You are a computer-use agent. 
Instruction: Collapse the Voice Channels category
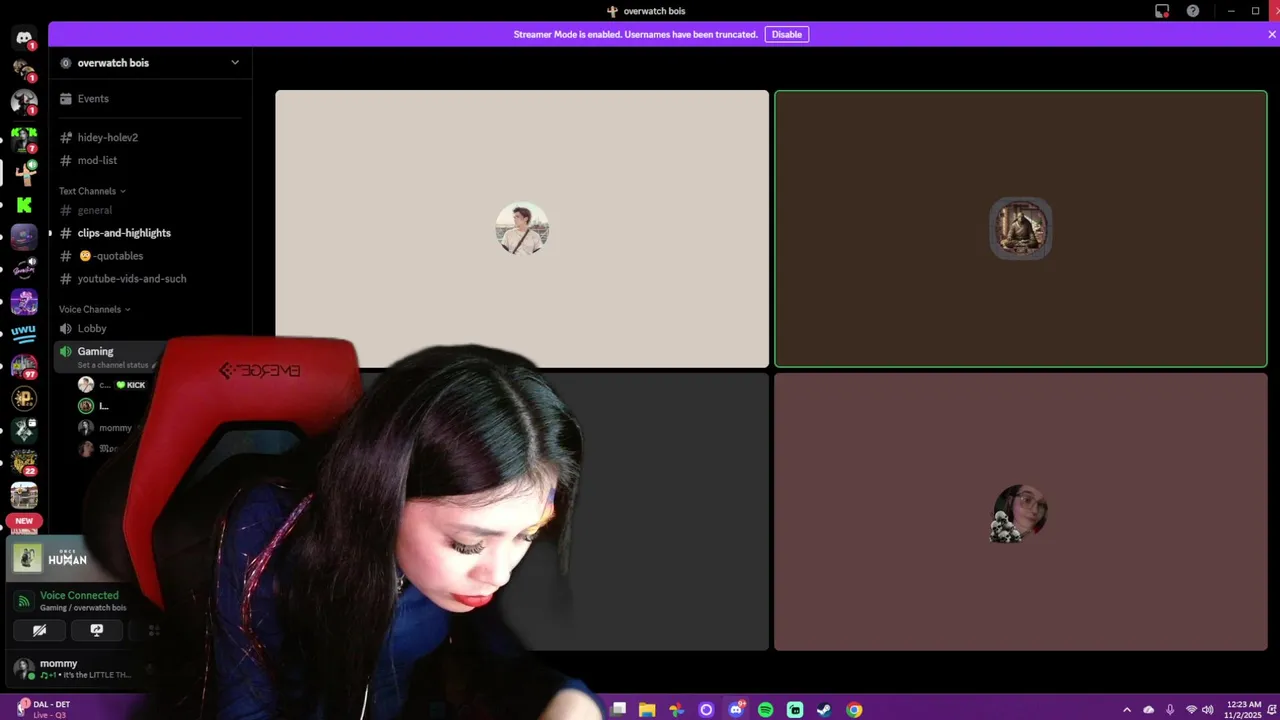click(95, 309)
